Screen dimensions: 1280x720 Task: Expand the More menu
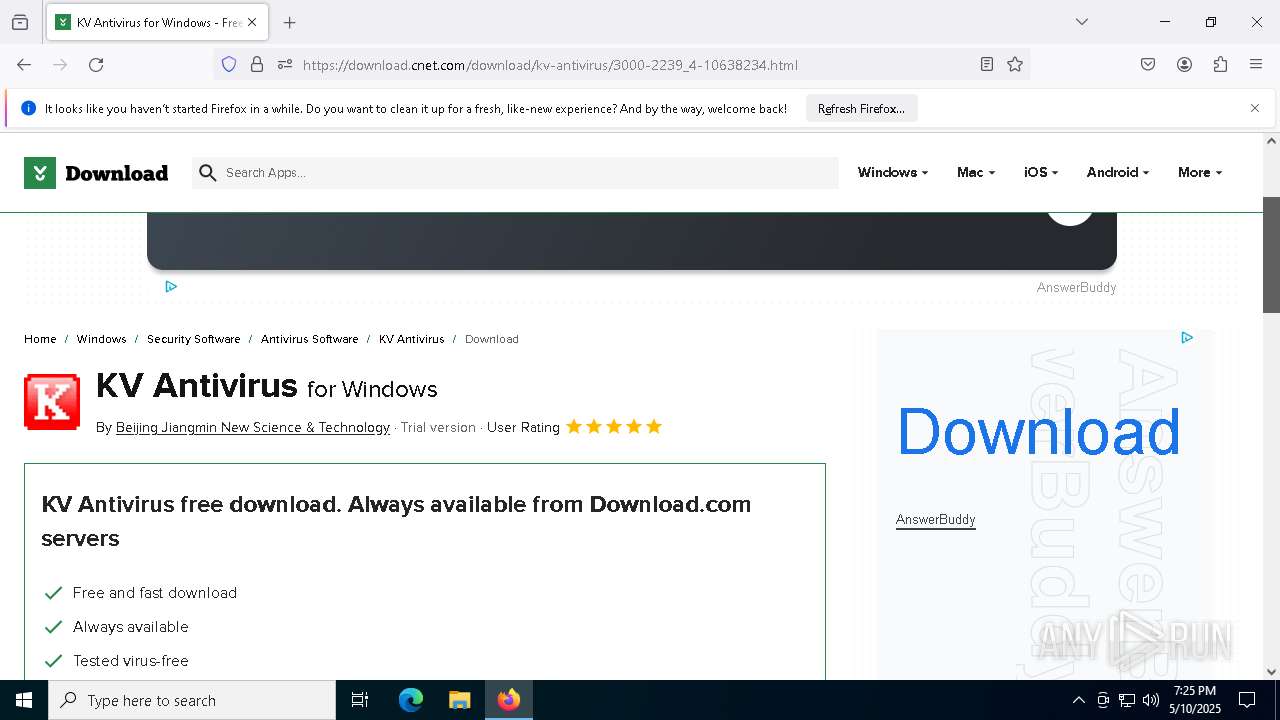click(x=1199, y=173)
